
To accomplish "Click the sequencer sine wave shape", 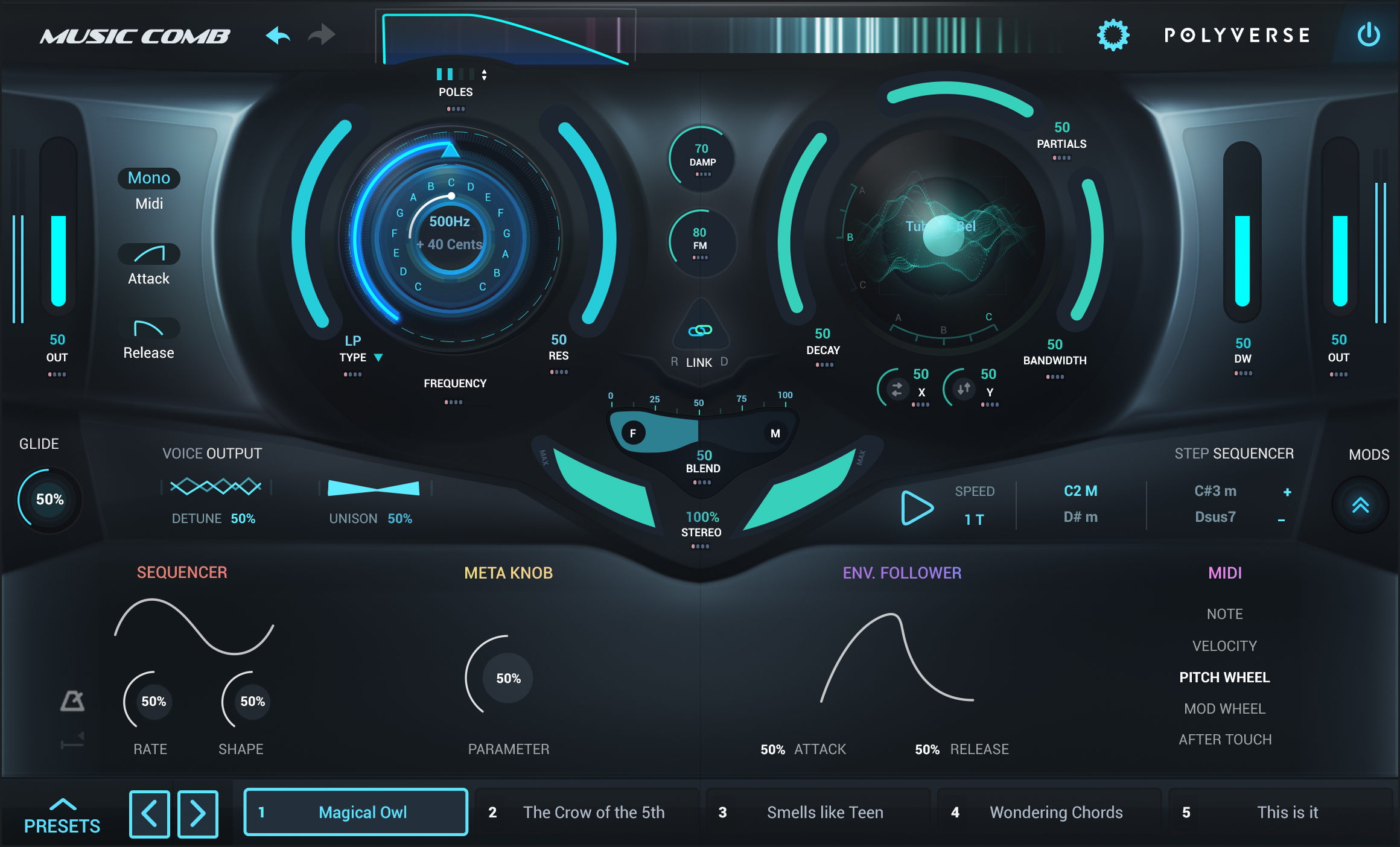I will coord(194,626).
